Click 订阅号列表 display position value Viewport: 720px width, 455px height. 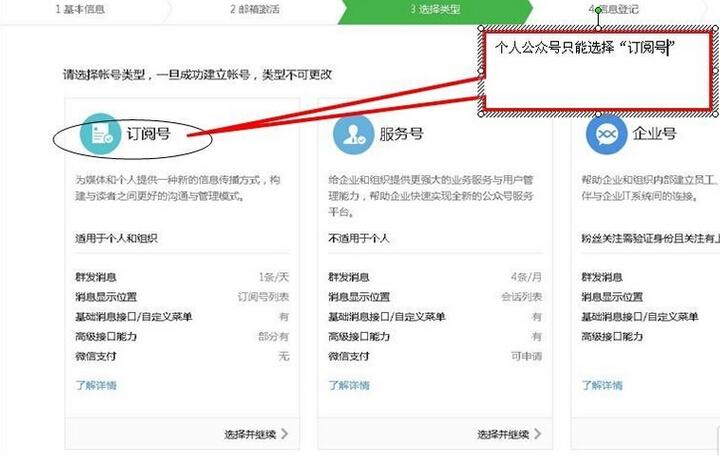point(263,297)
